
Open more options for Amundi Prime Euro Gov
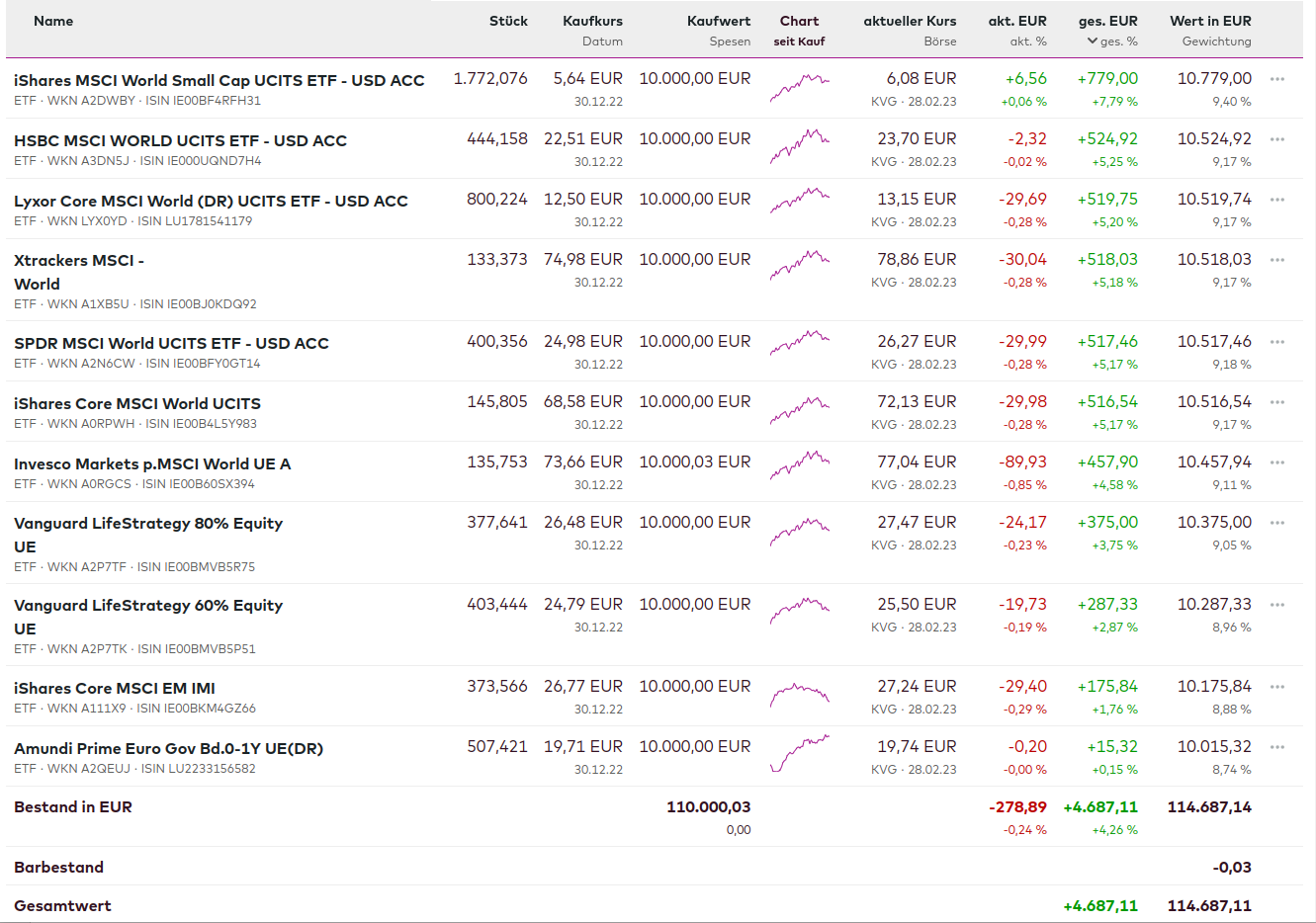pos(1277,747)
